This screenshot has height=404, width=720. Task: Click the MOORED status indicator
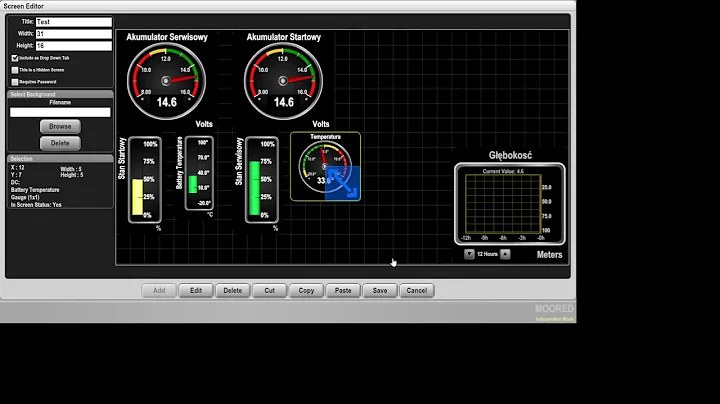click(554, 309)
